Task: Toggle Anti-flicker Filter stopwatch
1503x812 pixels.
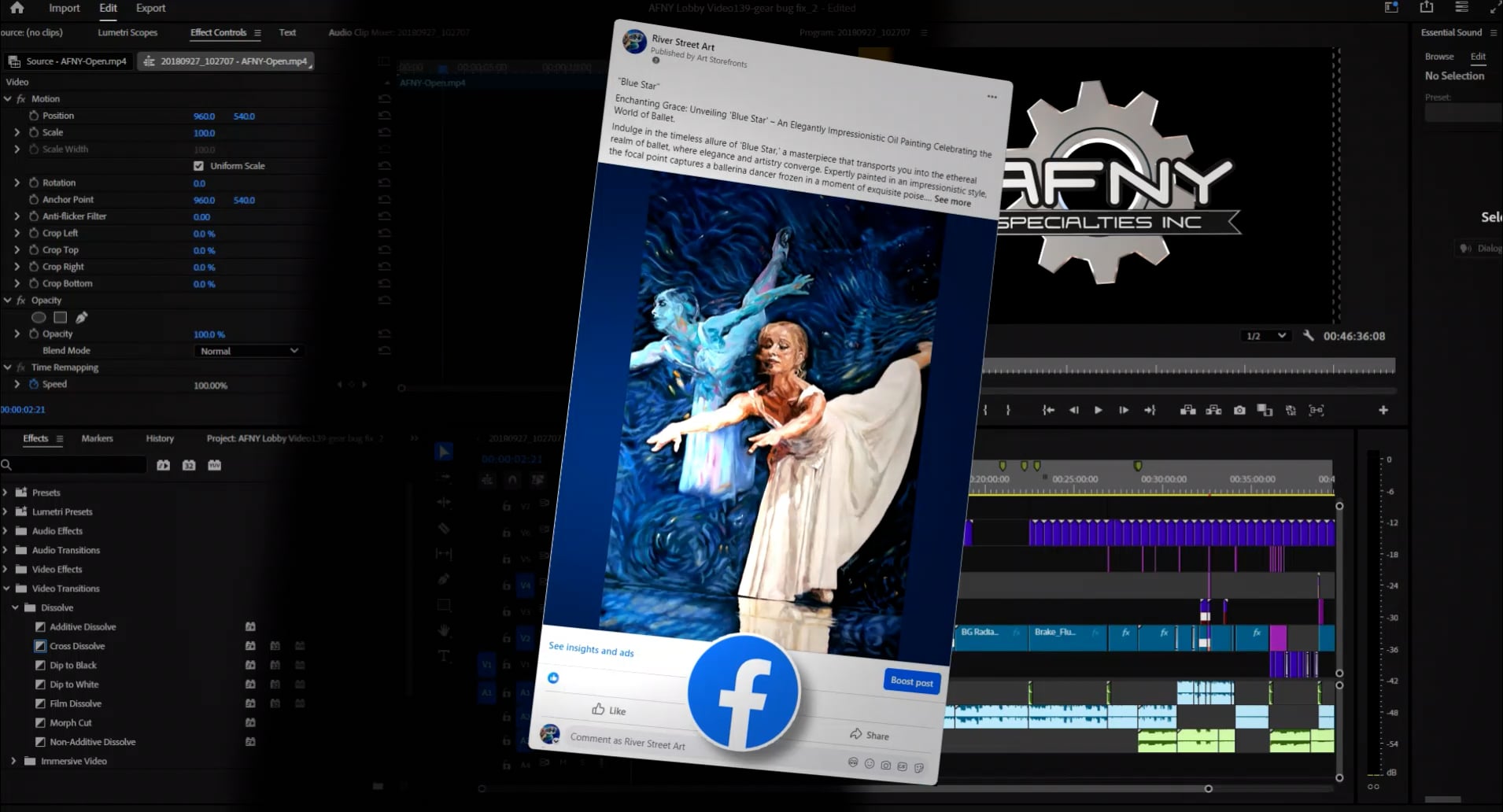Action: (x=34, y=216)
